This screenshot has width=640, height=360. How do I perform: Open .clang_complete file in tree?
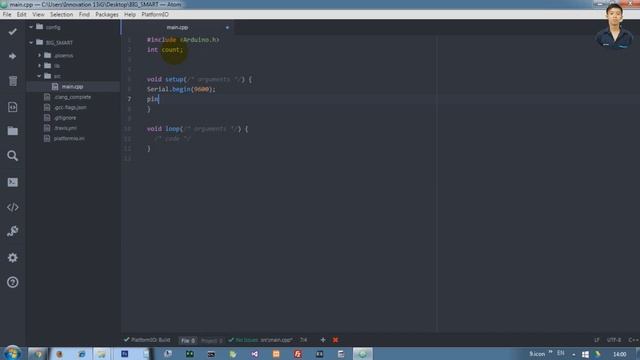click(72, 97)
